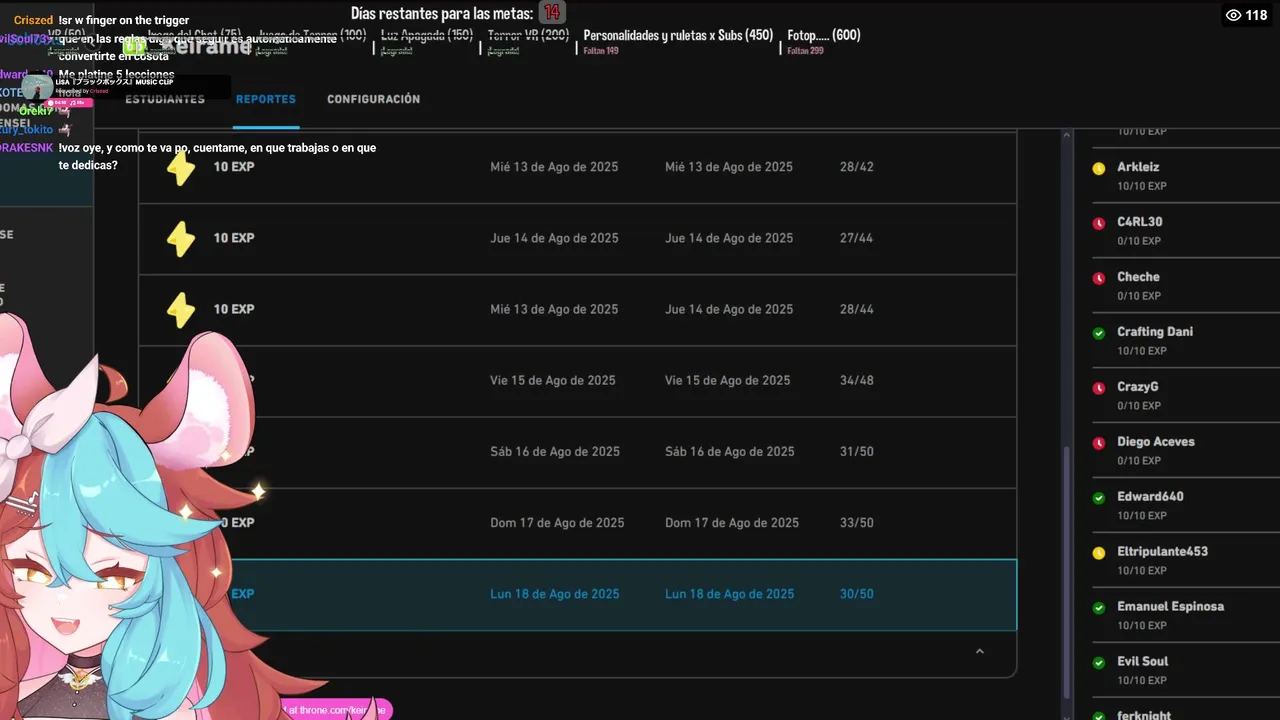Click red status icon beside C4RL30
The image size is (1280, 720).
coord(1098,223)
